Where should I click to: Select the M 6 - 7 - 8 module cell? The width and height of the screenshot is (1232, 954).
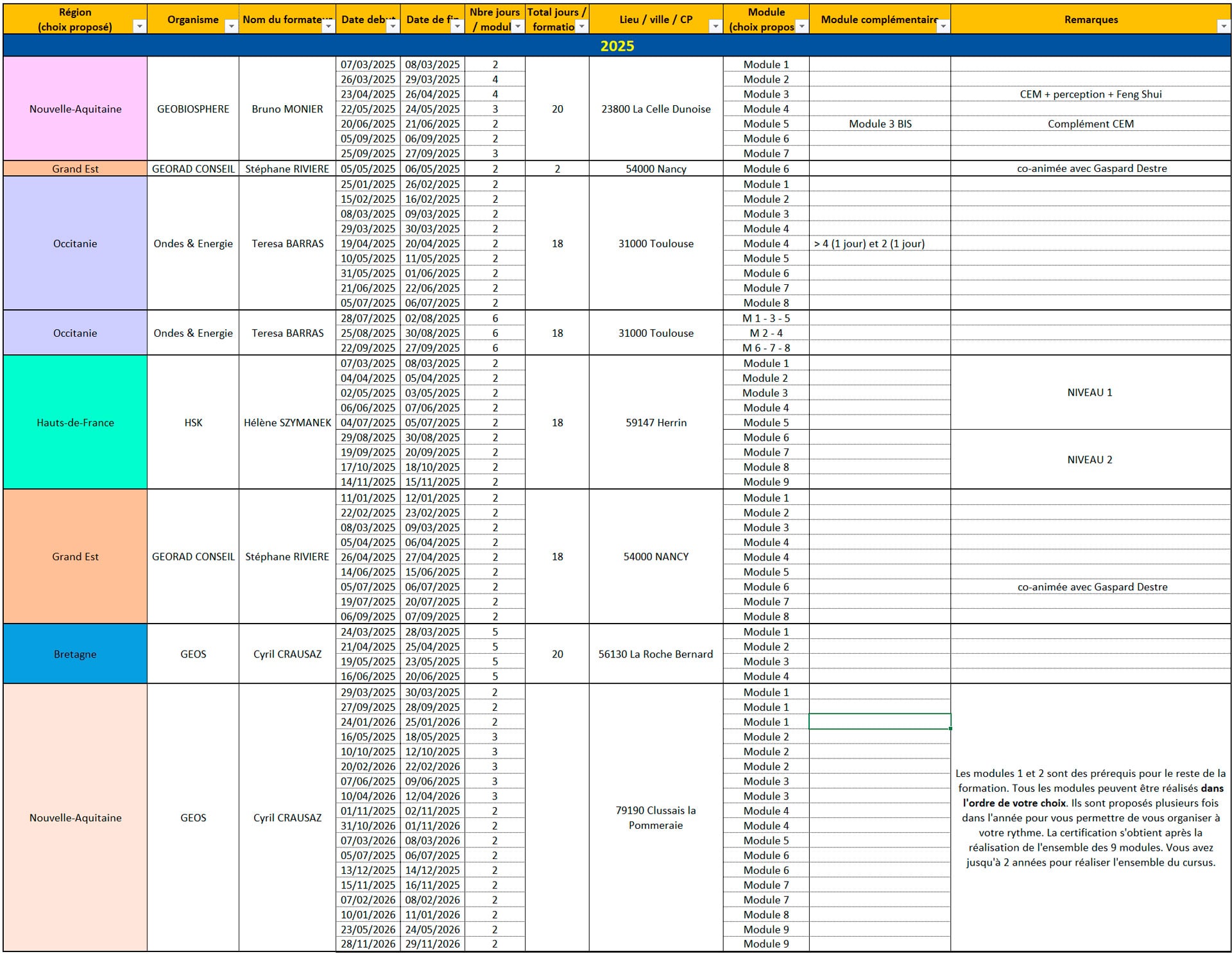point(766,348)
